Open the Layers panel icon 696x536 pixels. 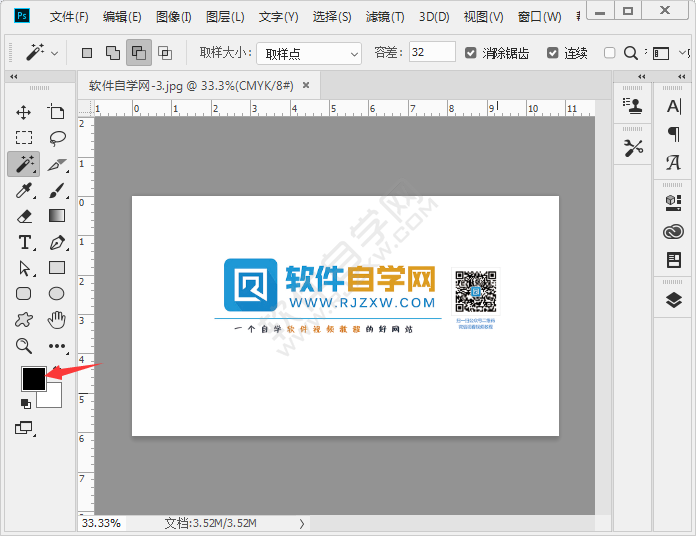point(674,300)
